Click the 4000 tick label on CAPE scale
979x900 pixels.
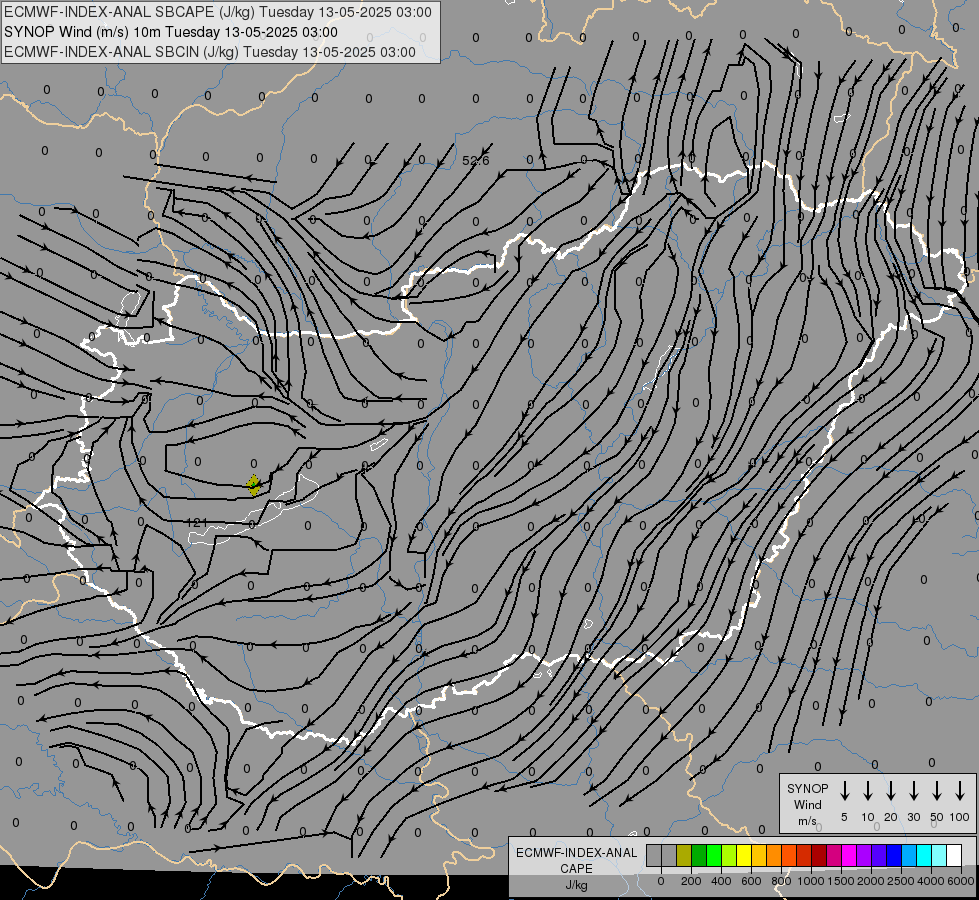tap(931, 881)
